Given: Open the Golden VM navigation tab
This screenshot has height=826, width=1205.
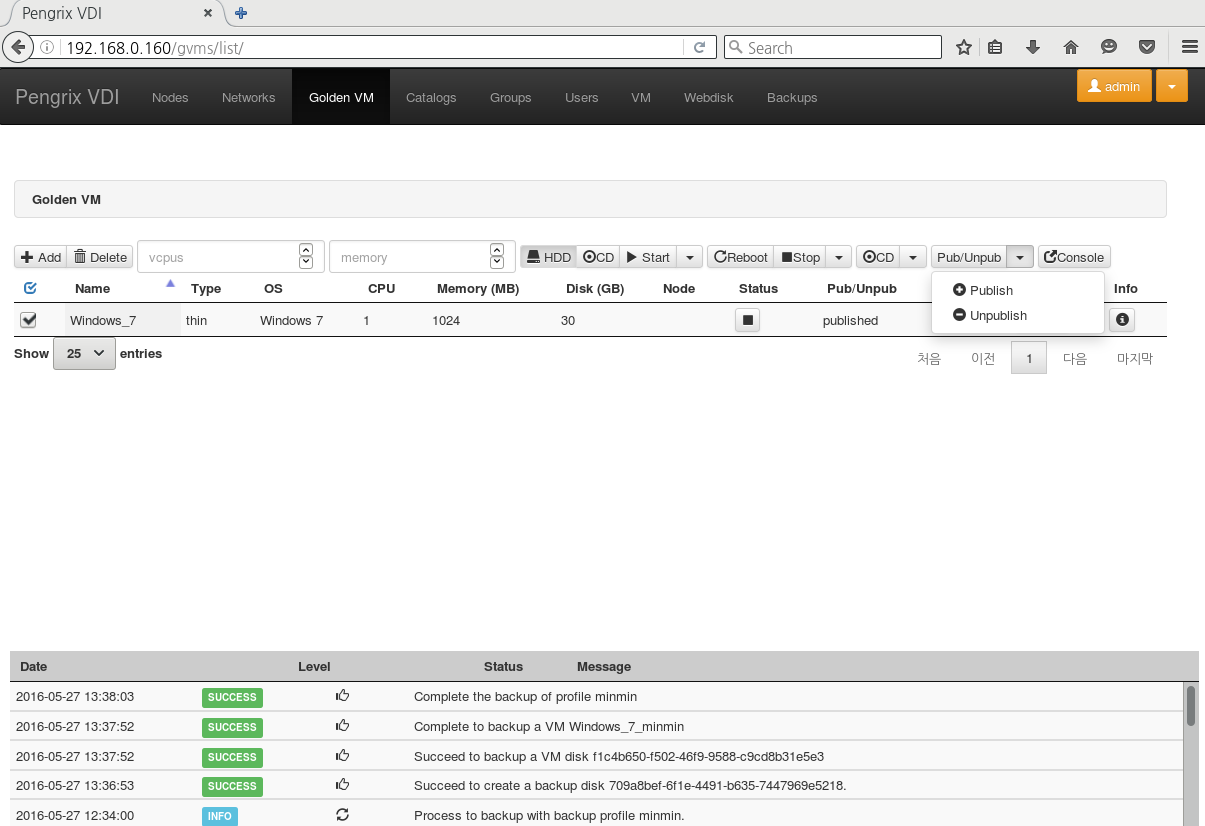Looking at the screenshot, I should (x=341, y=97).
